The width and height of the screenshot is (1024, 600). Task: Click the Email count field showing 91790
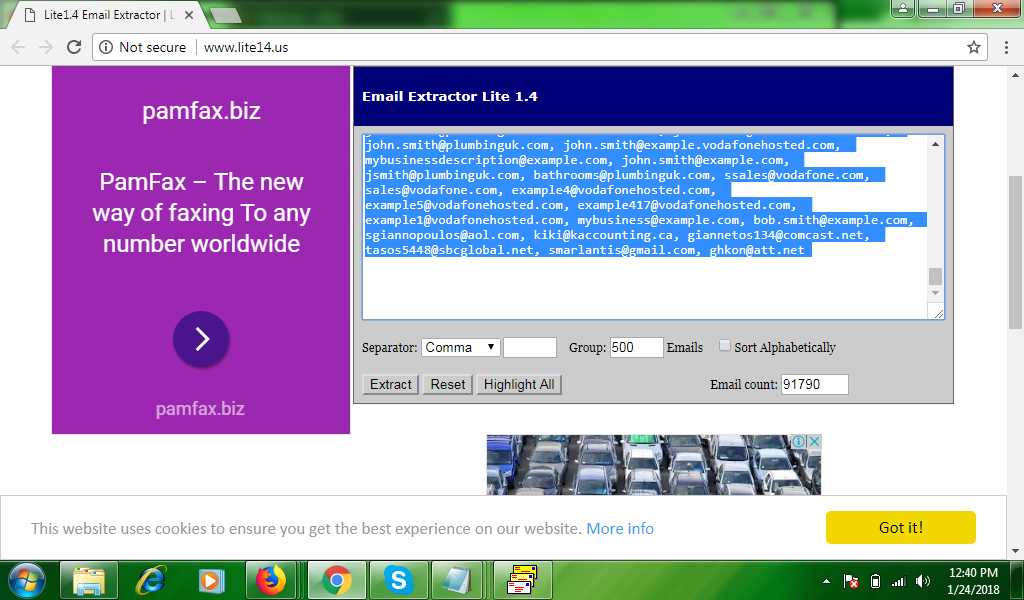point(814,385)
